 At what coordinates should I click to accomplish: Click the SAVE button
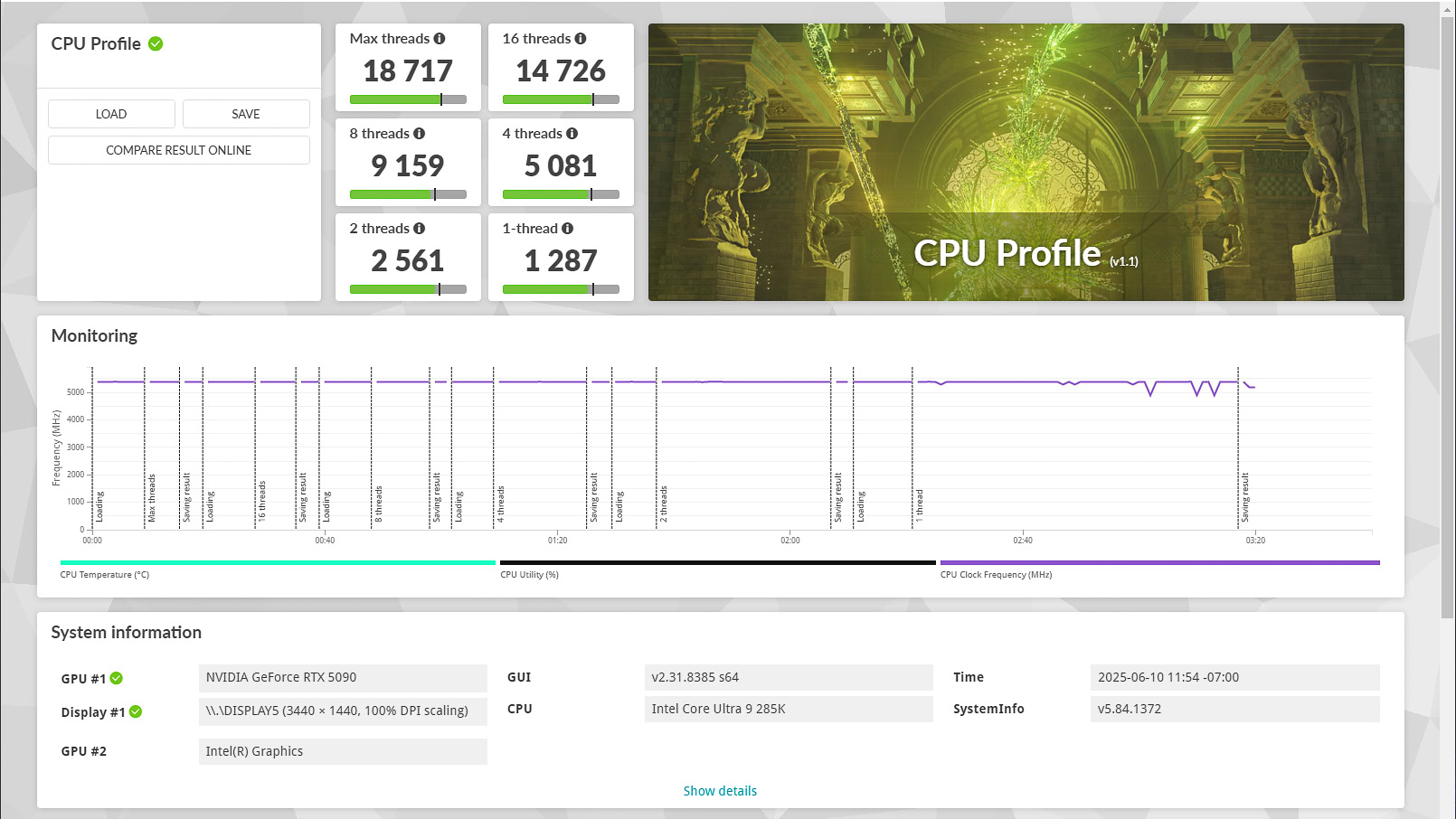point(245,113)
